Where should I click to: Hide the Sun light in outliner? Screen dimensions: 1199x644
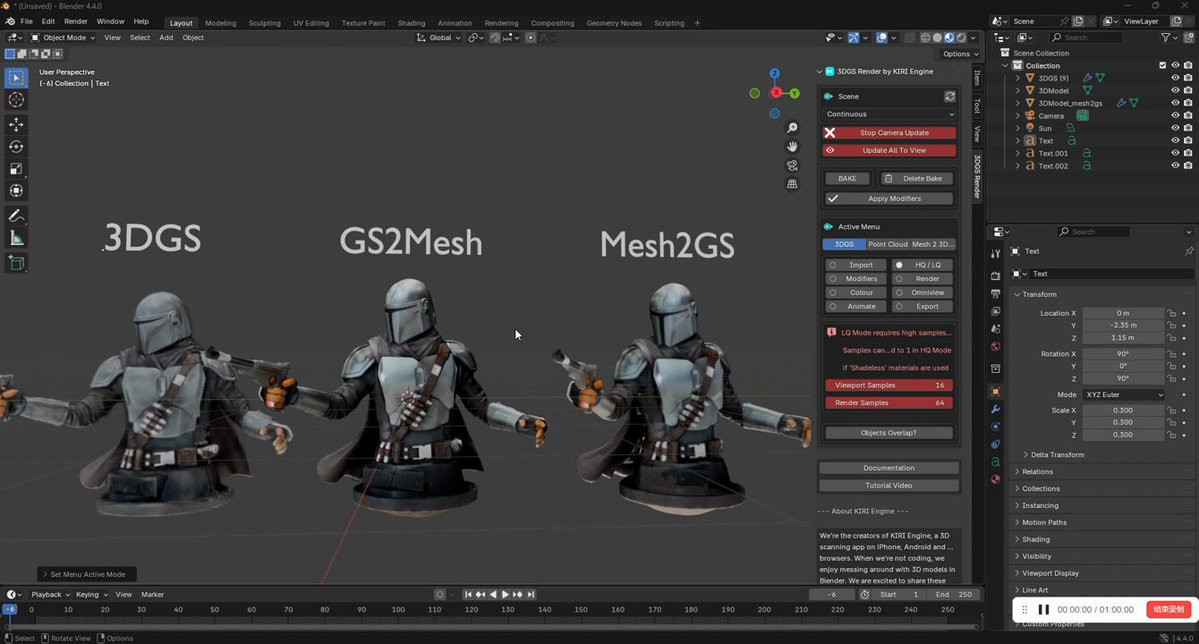click(1175, 128)
